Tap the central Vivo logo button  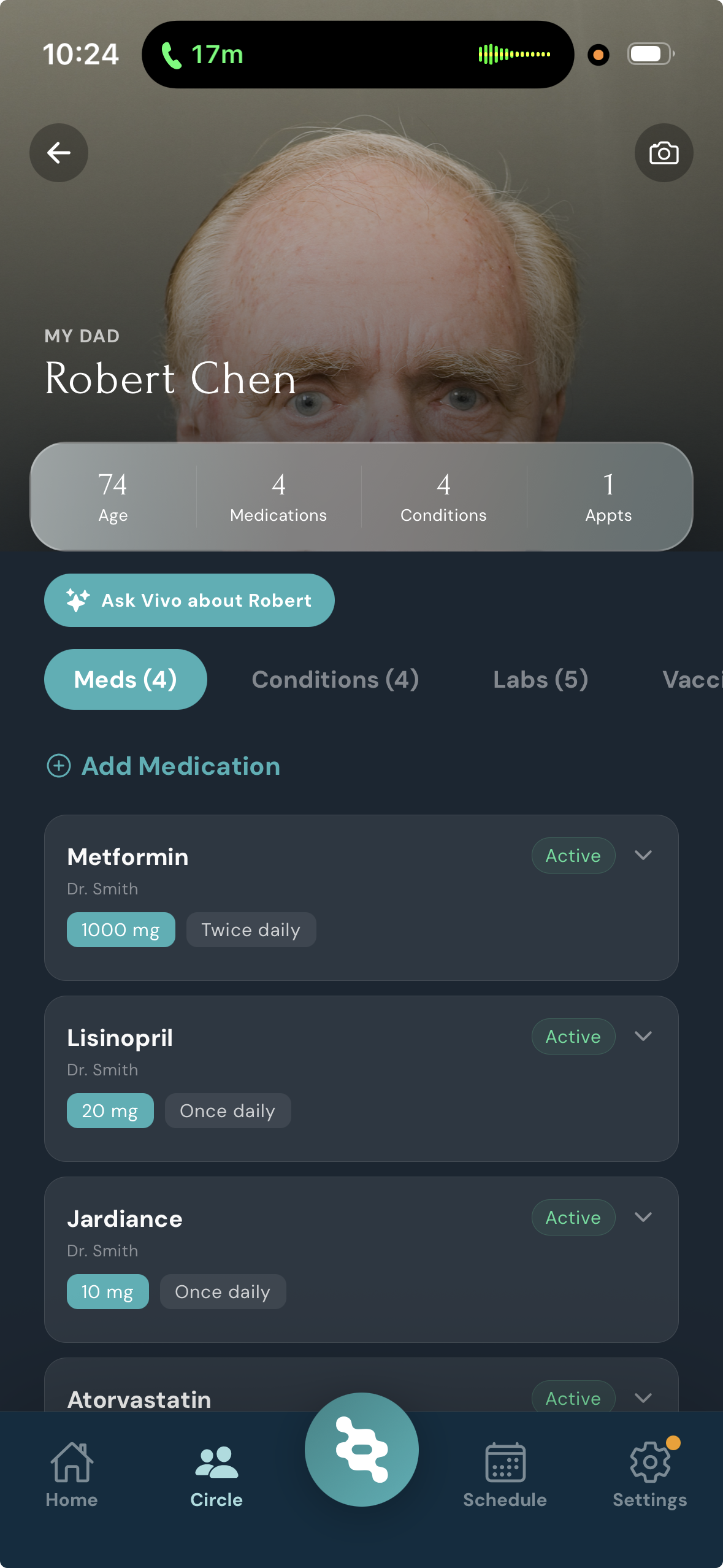pos(361,1448)
